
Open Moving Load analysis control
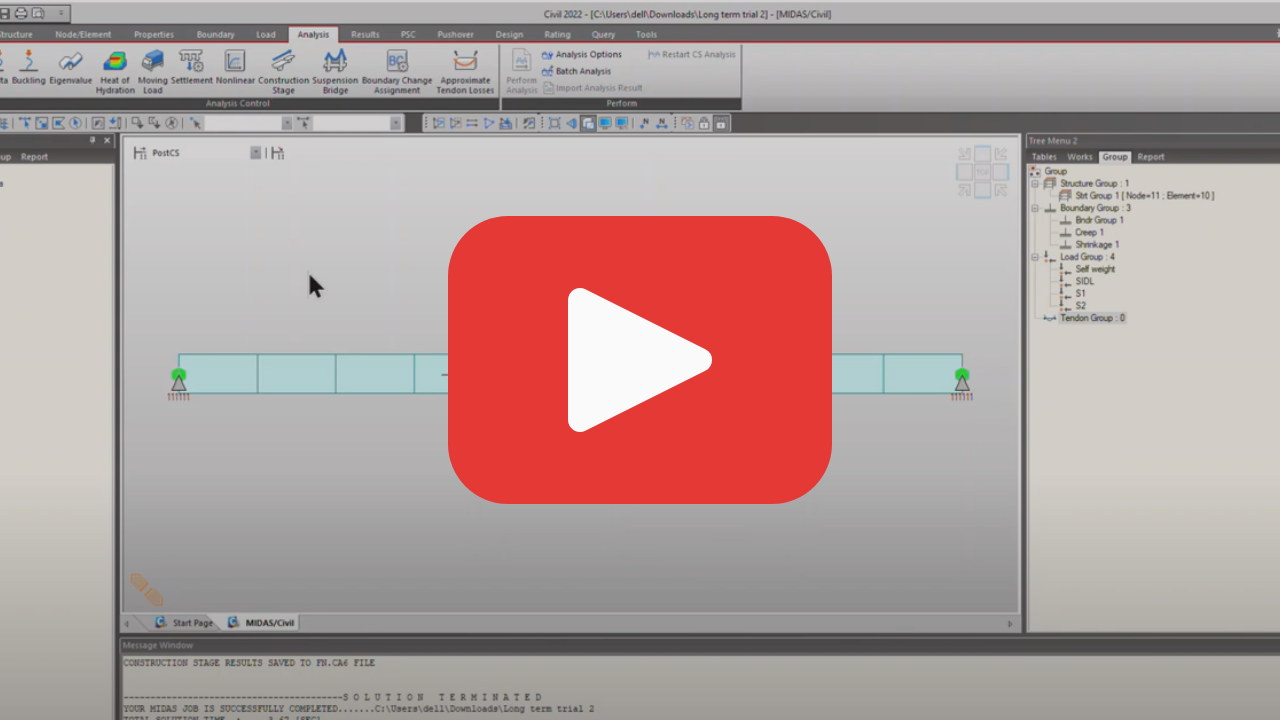(152, 72)
